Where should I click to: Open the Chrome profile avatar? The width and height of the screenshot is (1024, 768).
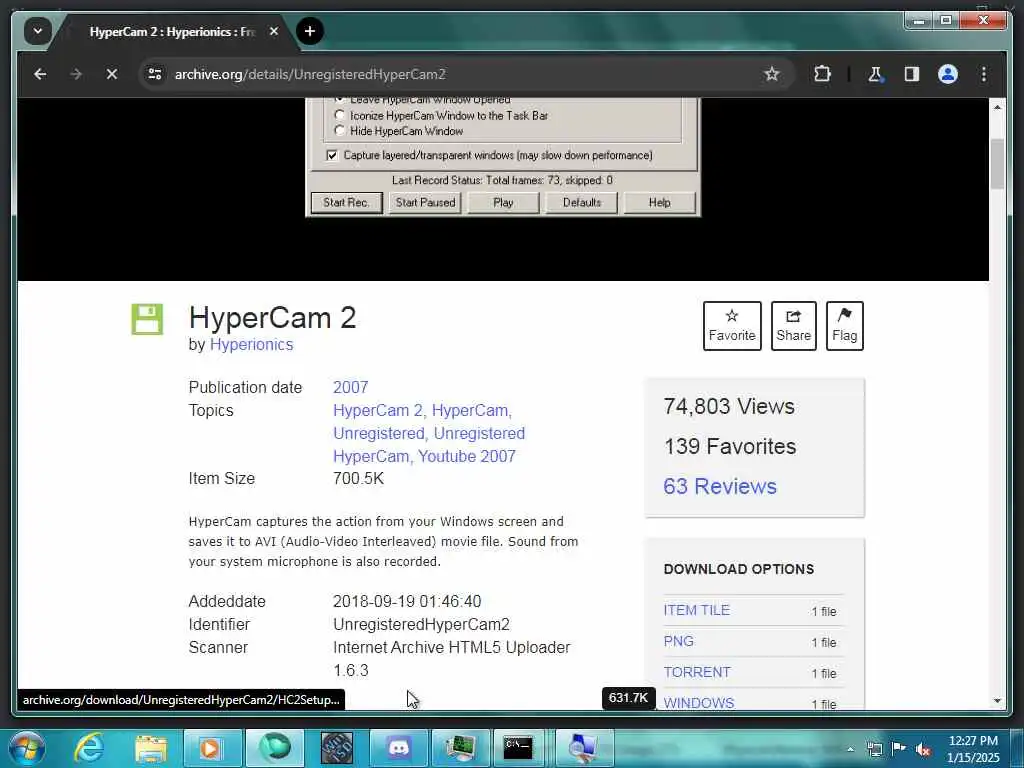(x=948, y=74)
